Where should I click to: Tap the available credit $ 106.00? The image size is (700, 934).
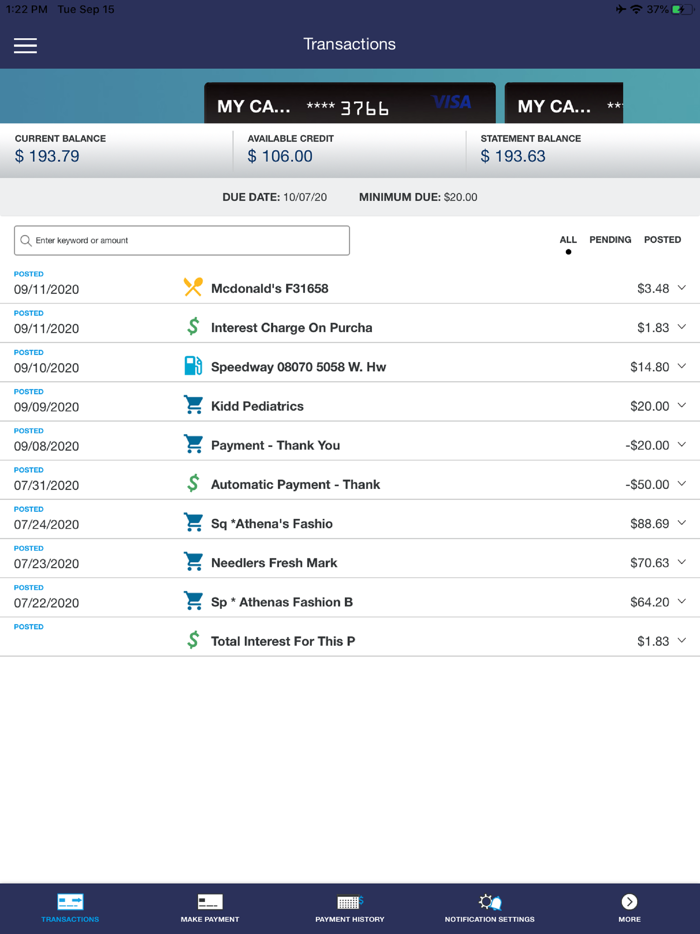[x=280, y=156]
